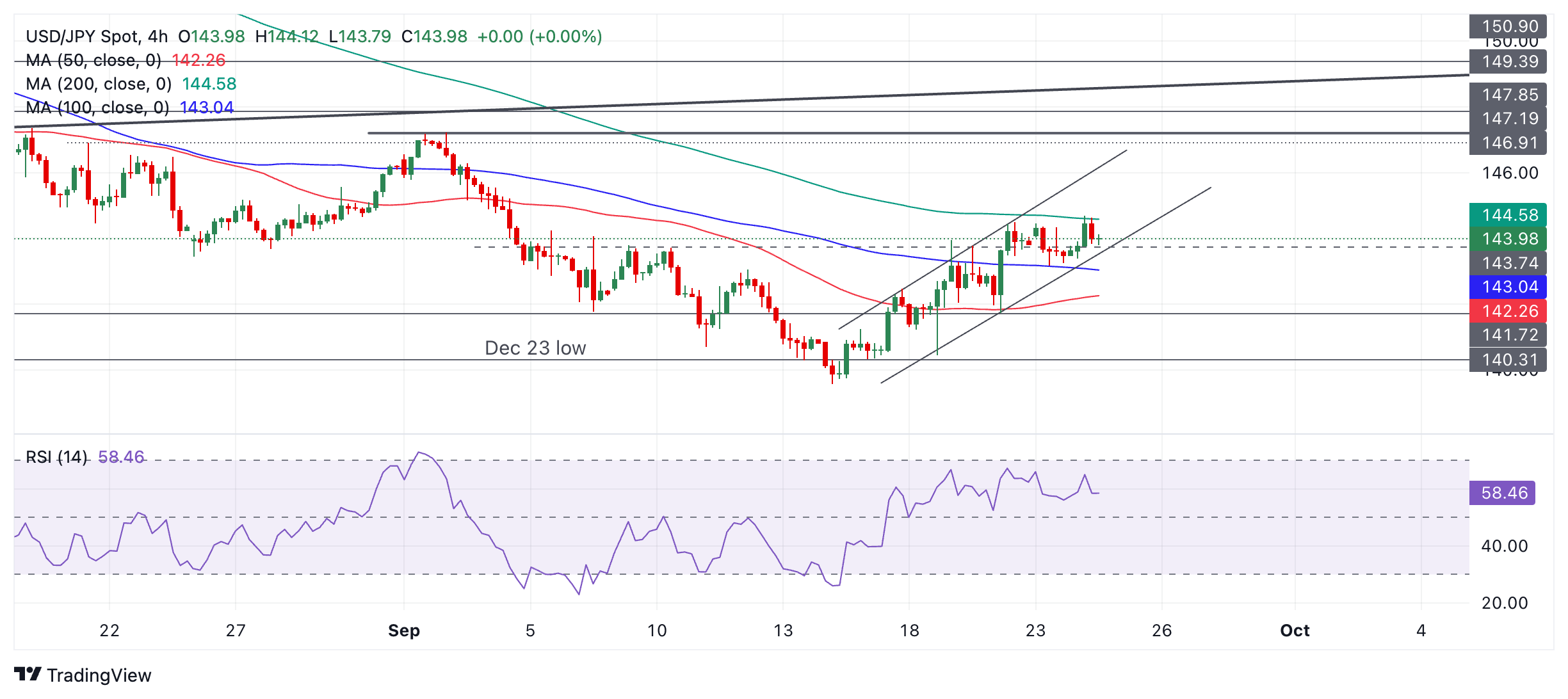The width and height of the screenshot is (1568, 699).
Task: Click the Oct date axis label
Action: tap(1295, 631)
